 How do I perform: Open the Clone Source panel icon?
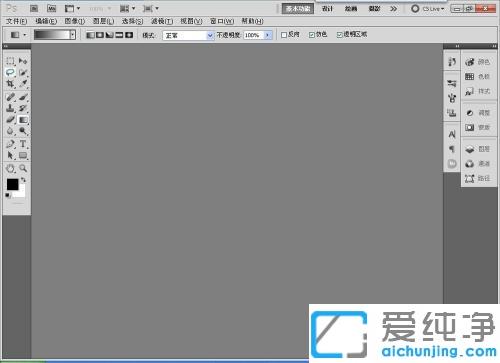point(452,113)
